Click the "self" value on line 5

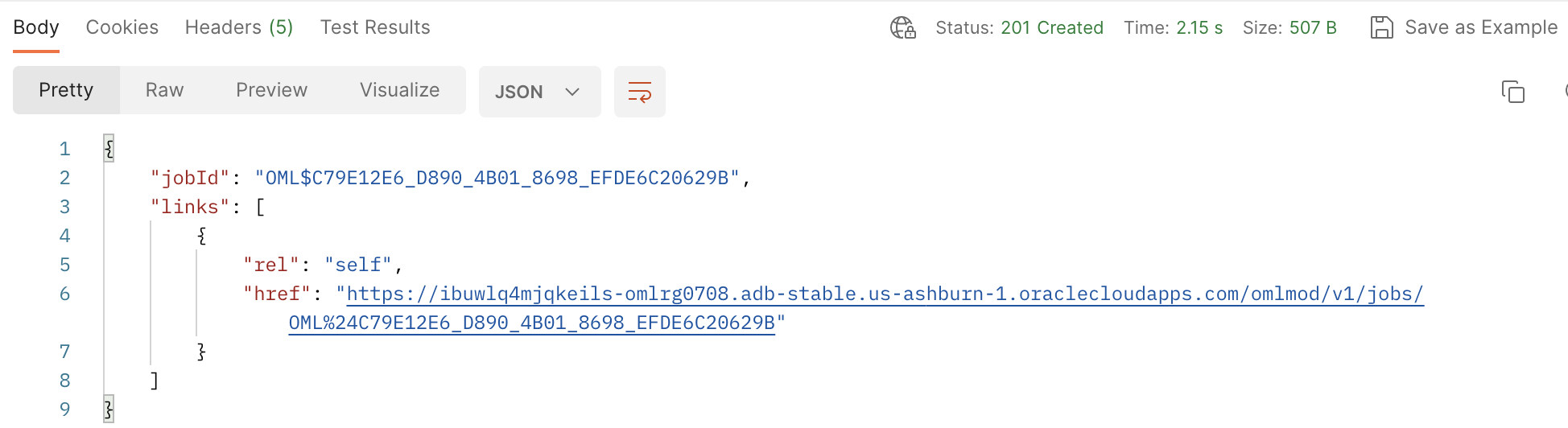[358, 265]
